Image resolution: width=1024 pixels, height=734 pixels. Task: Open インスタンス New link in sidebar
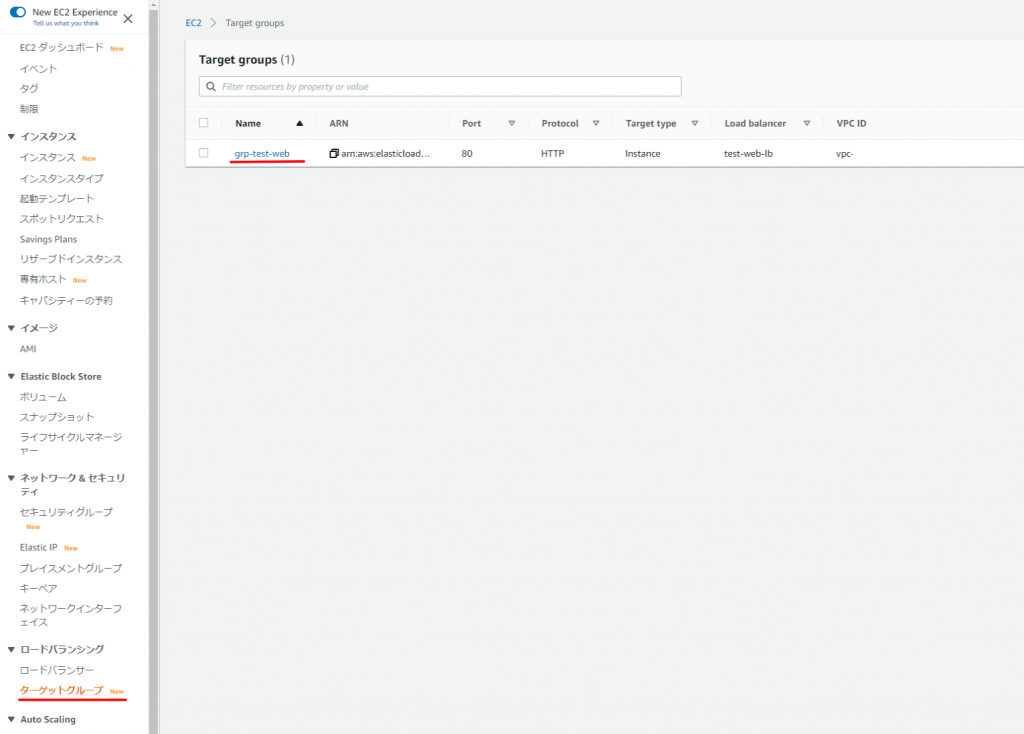tap(48, 157)
